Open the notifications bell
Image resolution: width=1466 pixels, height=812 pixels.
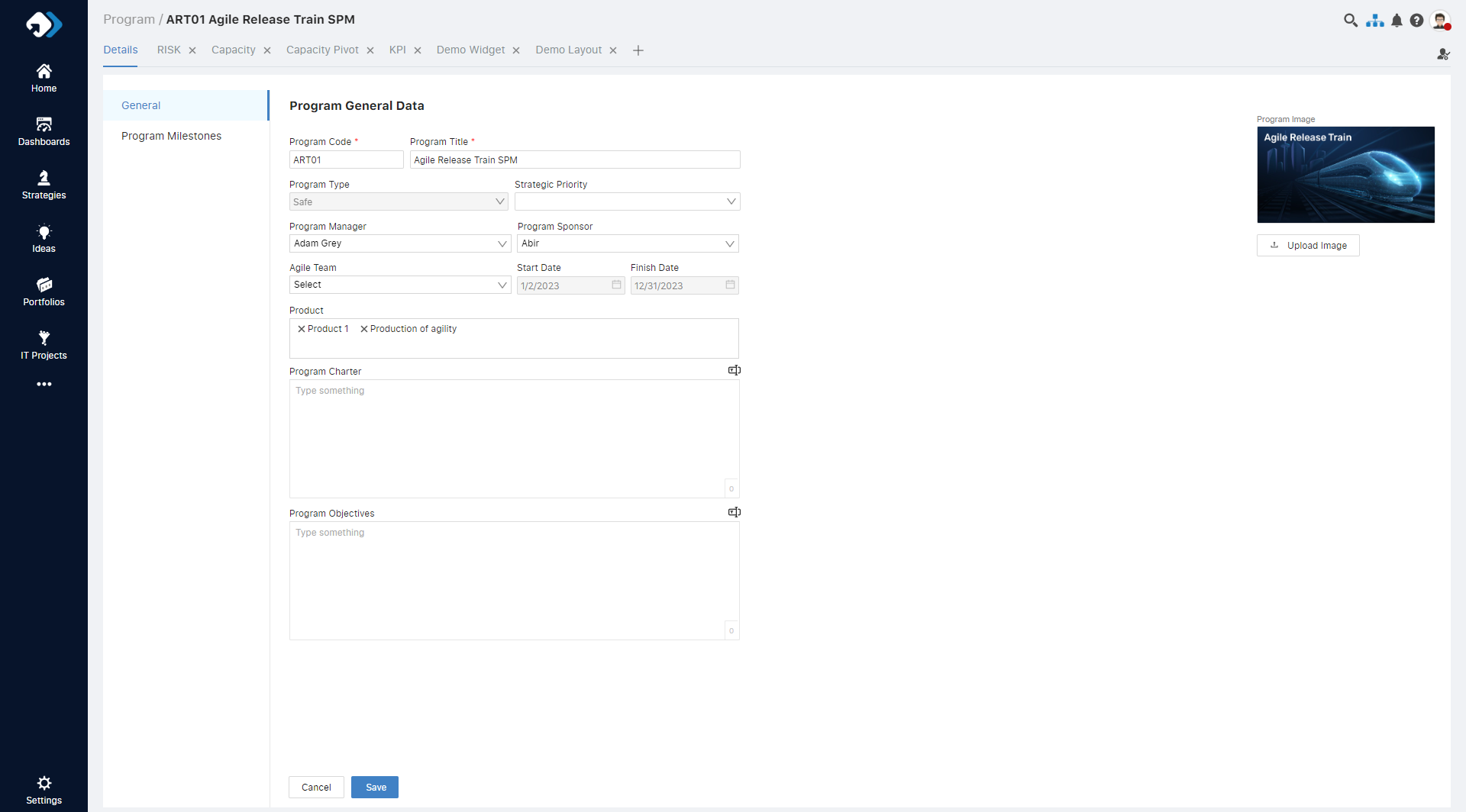coord(1397,21)
